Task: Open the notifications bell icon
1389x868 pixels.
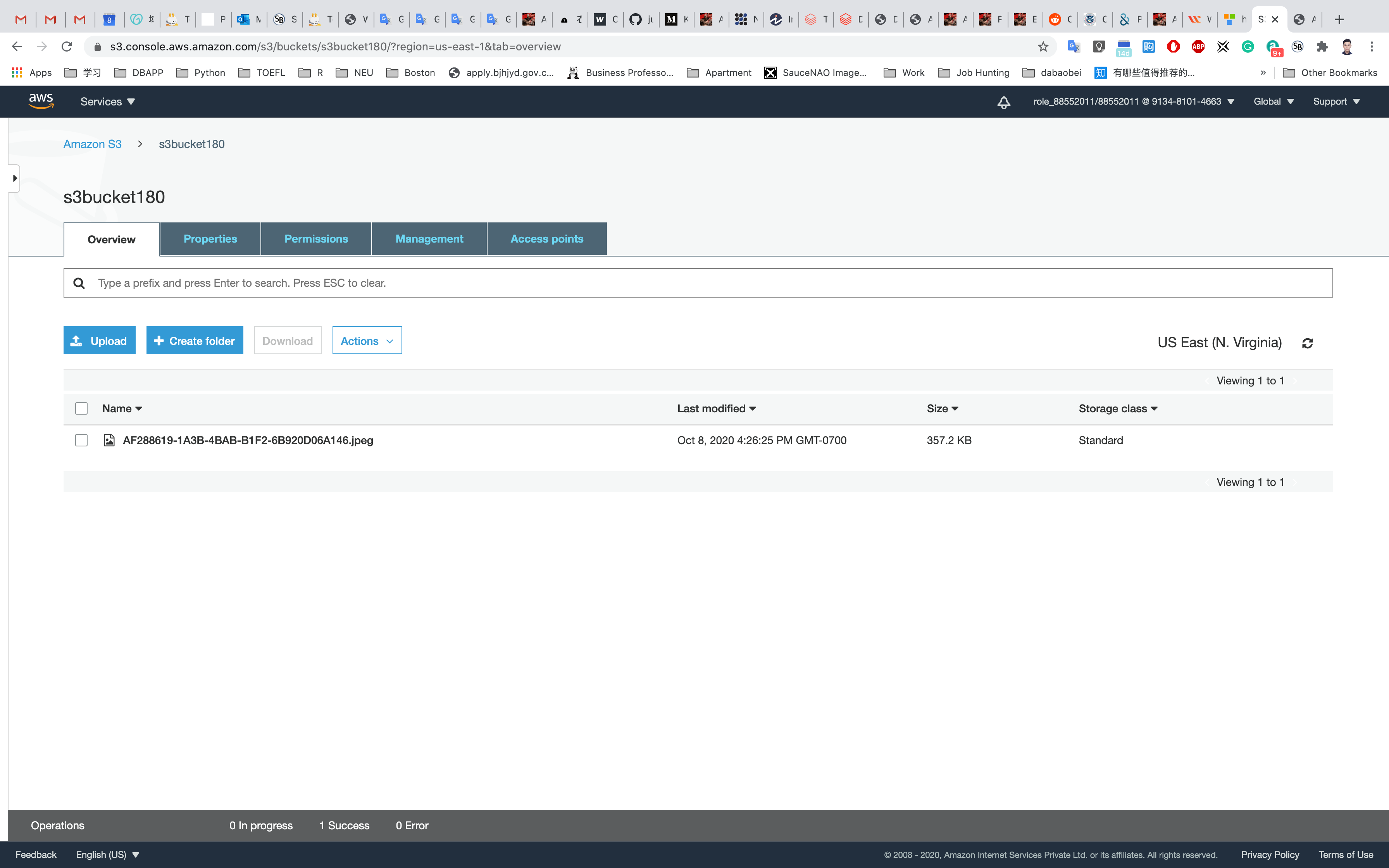Action: click(x=1003, y=102)
